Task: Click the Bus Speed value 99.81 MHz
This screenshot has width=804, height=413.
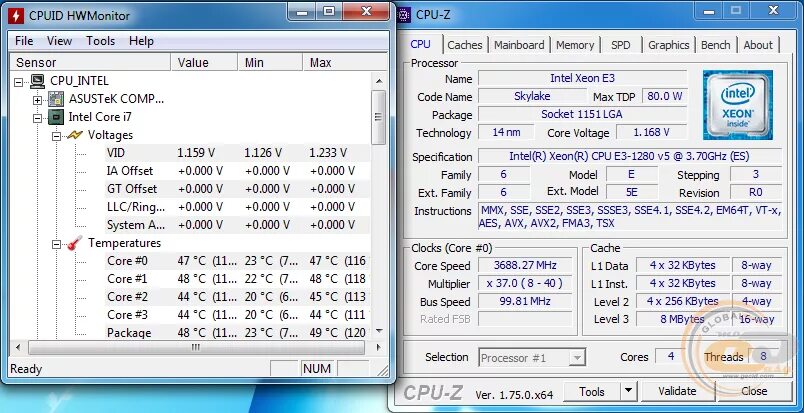Action: pyautogui.click(x=525, y=301)
